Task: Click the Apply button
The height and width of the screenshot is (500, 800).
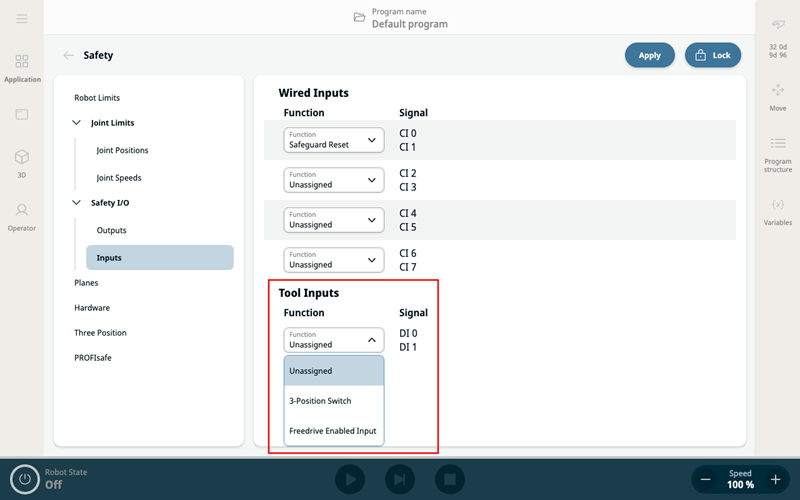Action: point(649,56)
